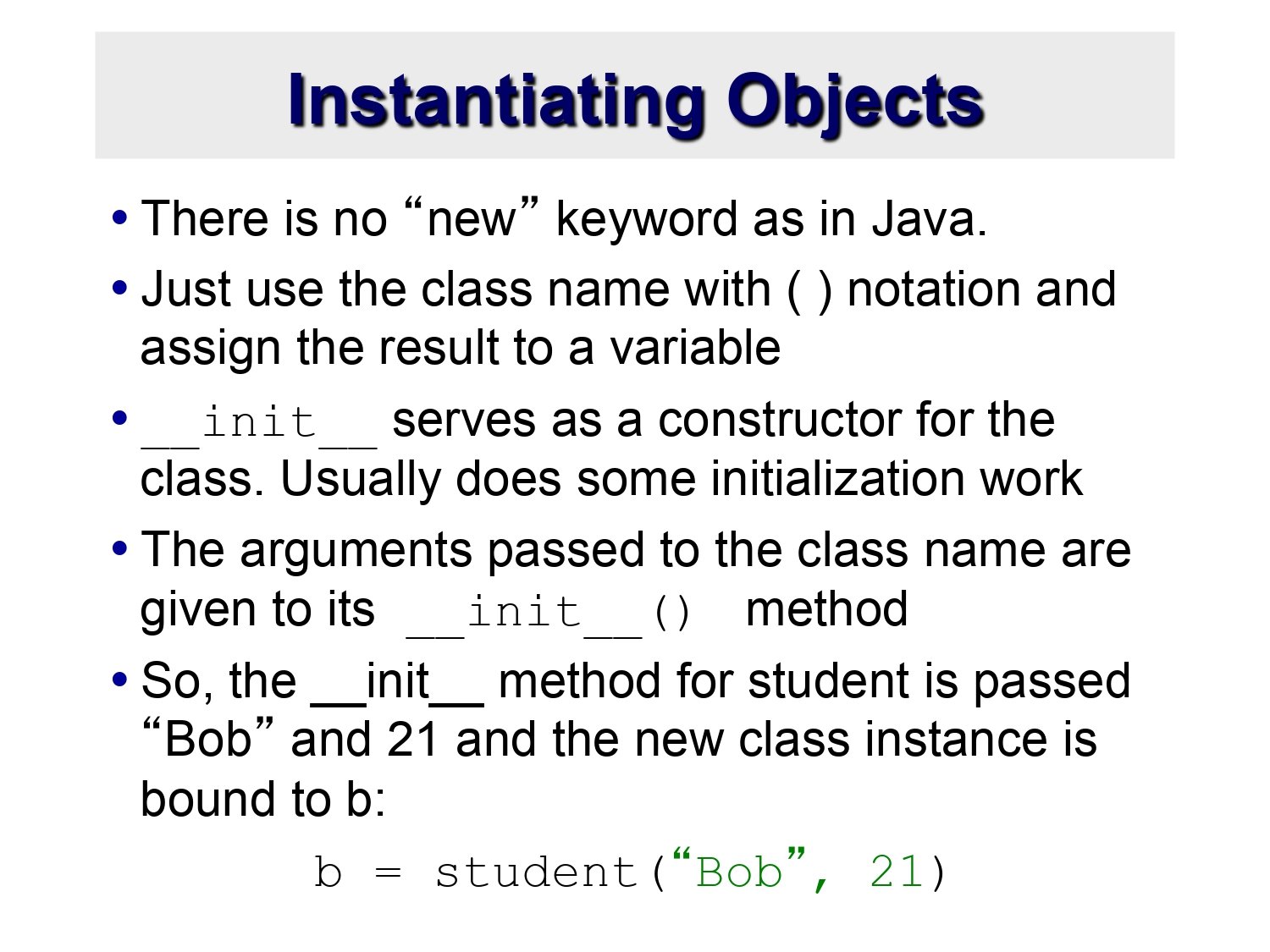Click "Usually does some initialization work" text
This screenshot has width=1270, height=952.
(682, 480)
